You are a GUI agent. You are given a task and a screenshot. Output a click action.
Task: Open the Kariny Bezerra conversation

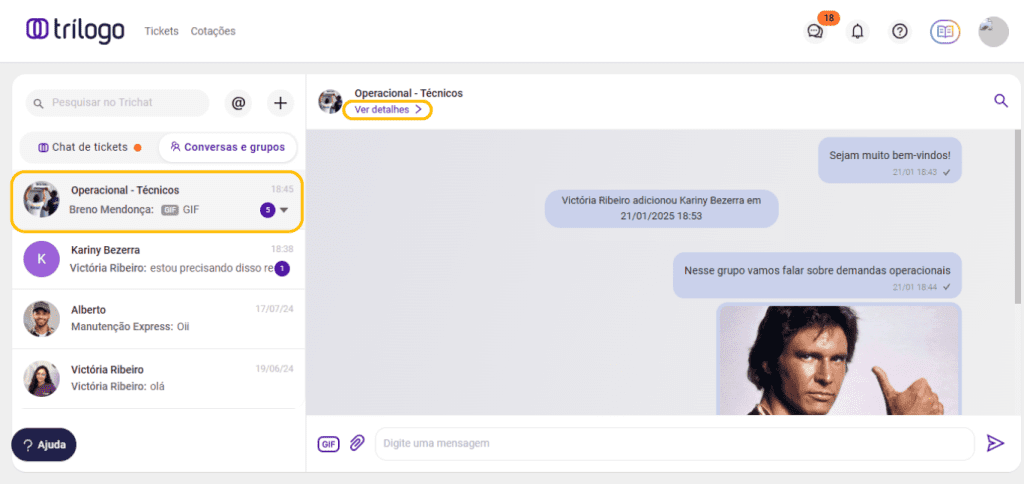click(x=157, y=259)
